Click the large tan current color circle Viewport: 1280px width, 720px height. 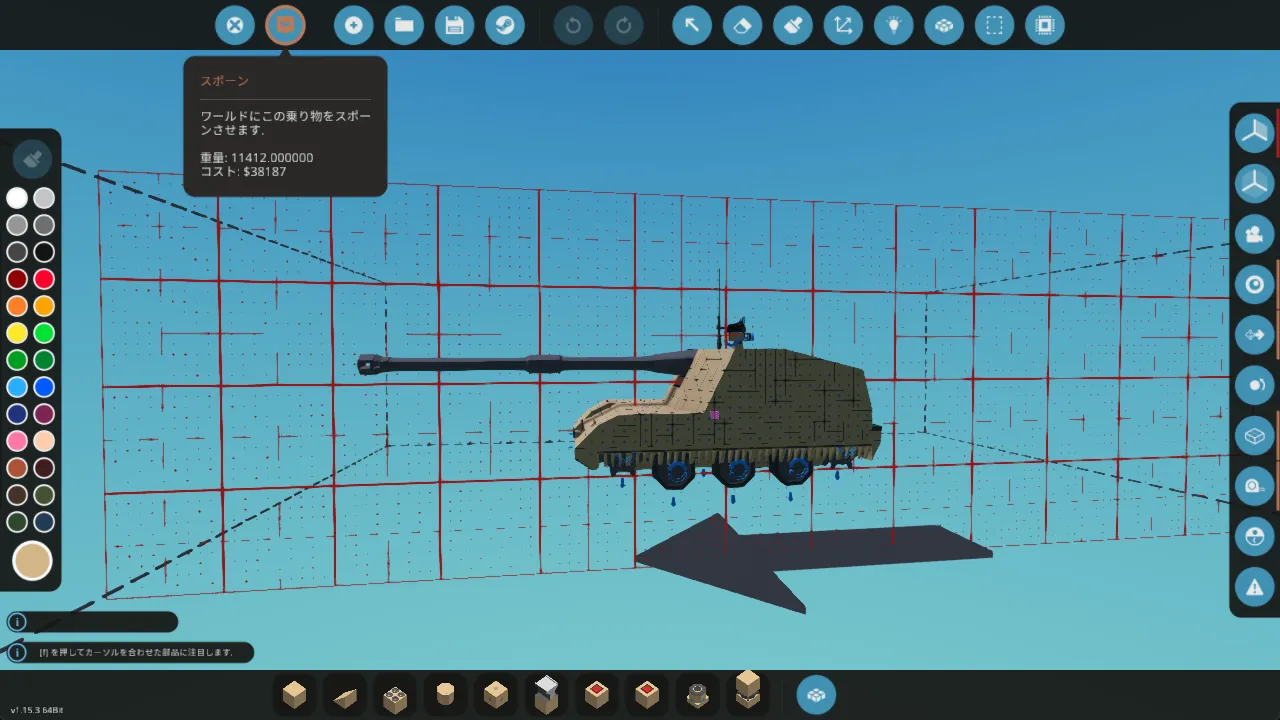click(32, 561)
